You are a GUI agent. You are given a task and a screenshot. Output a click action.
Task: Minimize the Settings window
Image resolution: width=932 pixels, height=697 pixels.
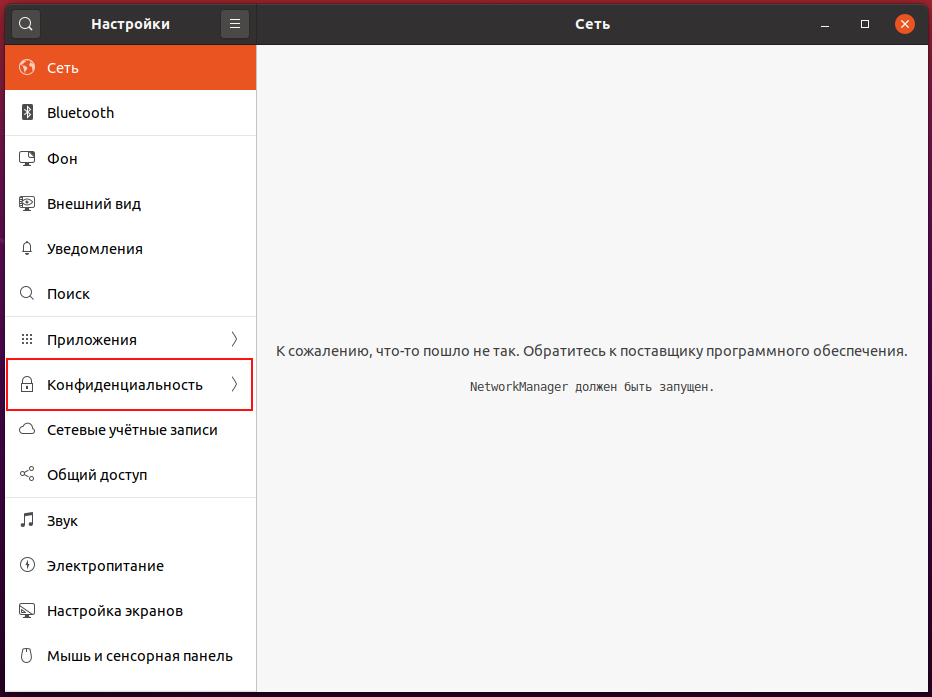pyautogui.click(x=824, y=24)
